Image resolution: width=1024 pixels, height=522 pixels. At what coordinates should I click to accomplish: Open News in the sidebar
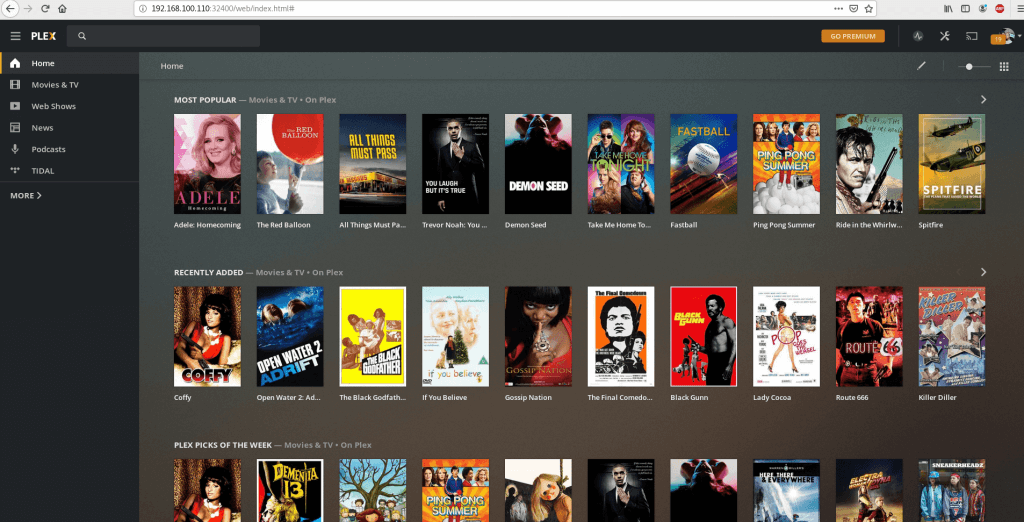69,127
